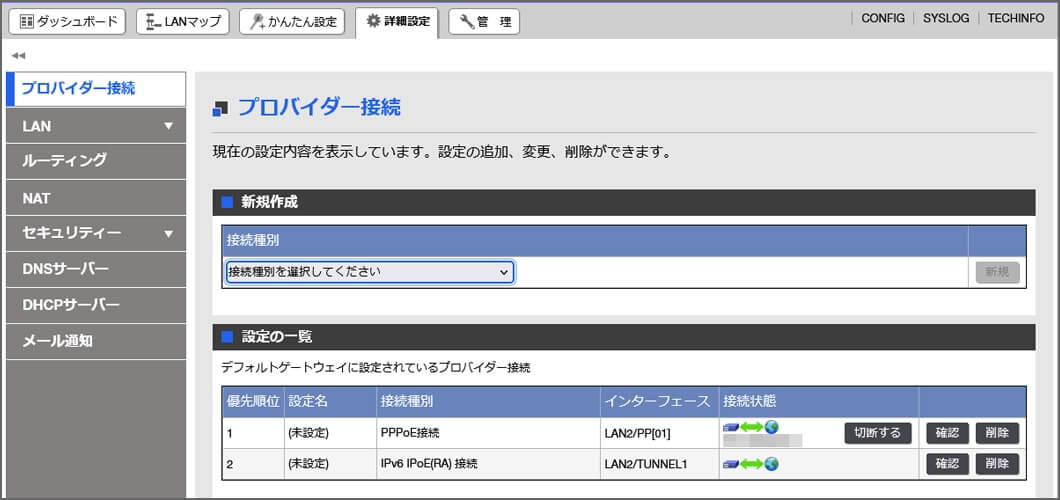This screenshot has width=1060, height=500.
Task: Select プロバイダー接続 in sidebar
Action: [x=95, y=89]
